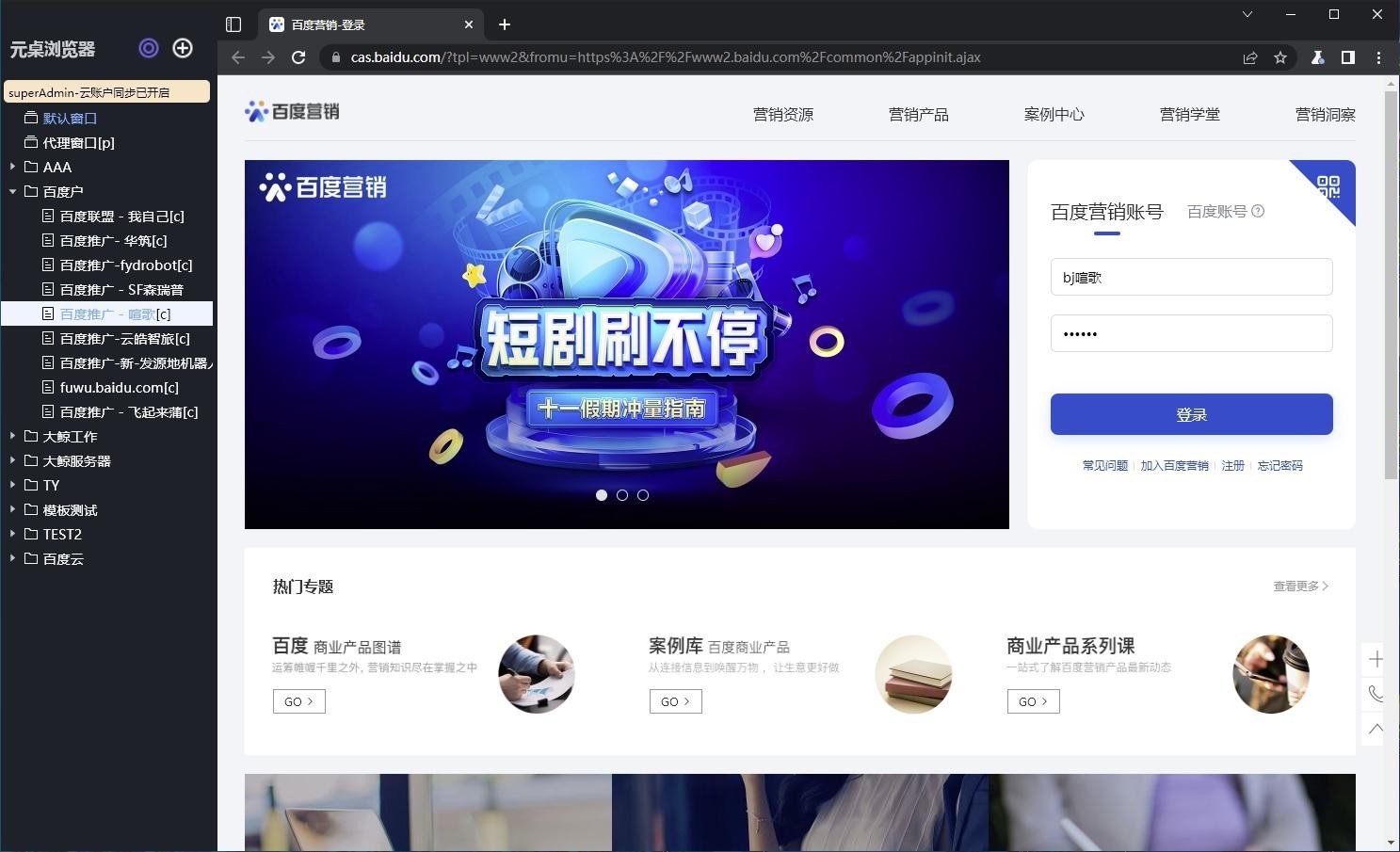Click GO under 百度 商业产品图谱
The width and height of the screenshot is (1400, 852).
coord(299,701)
